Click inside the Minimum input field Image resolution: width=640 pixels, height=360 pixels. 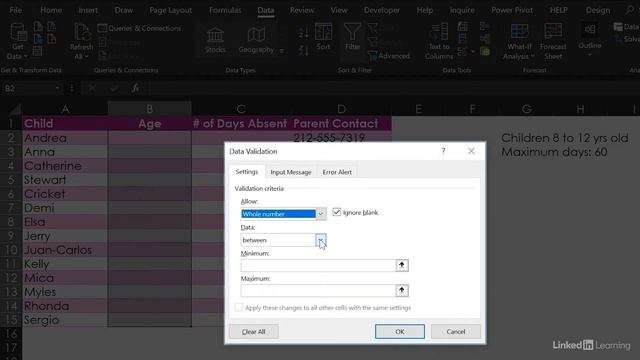tap(318, 265)
